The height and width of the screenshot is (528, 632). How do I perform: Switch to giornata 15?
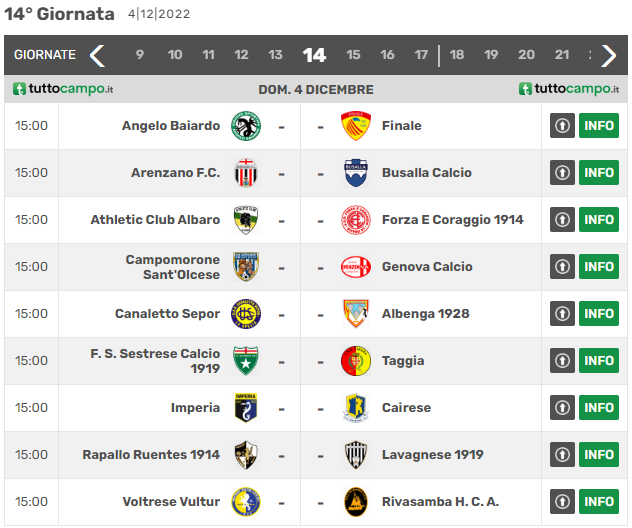click(353, 55)
